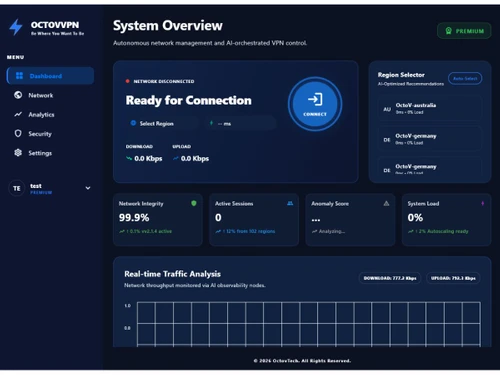
Task: Click the Network Integrity green shield icon
Action: (x=194, y=203)
